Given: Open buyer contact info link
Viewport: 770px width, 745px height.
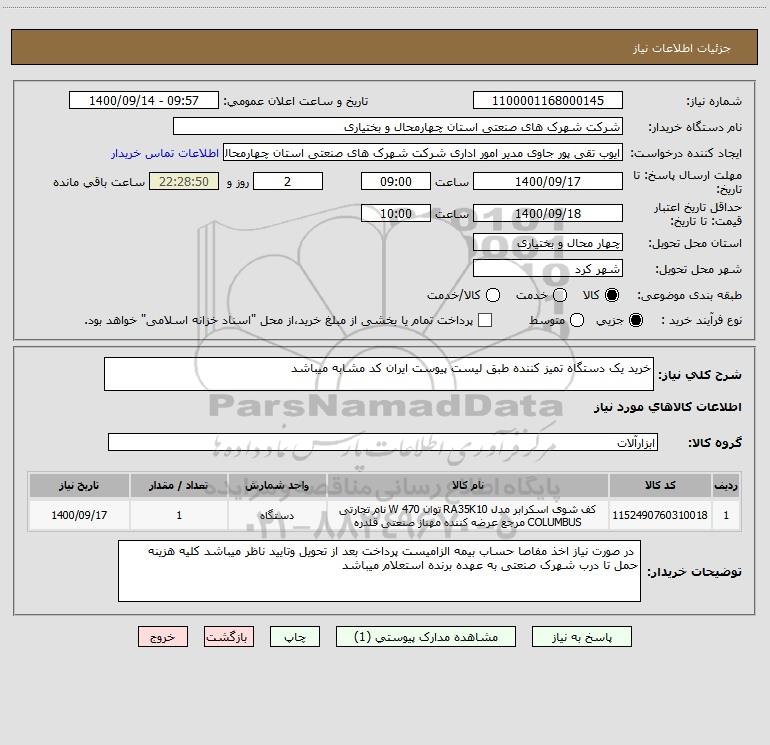Looking at the screenshot, I should (x=165, y=153).
